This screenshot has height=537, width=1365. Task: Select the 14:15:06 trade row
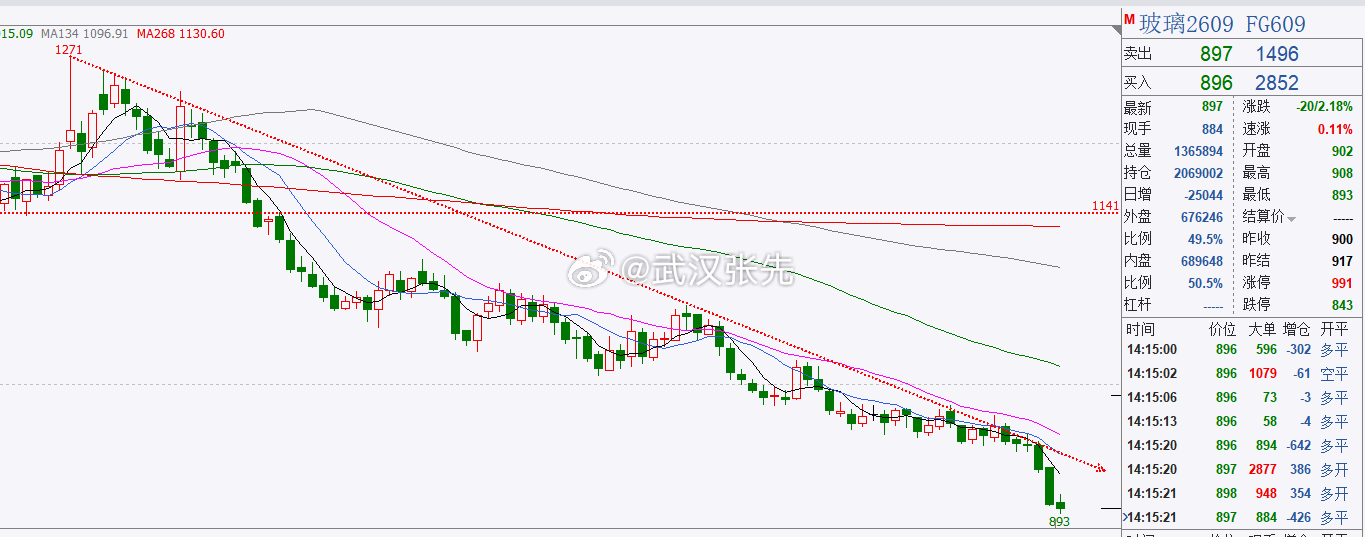(x=1243, y=397)
